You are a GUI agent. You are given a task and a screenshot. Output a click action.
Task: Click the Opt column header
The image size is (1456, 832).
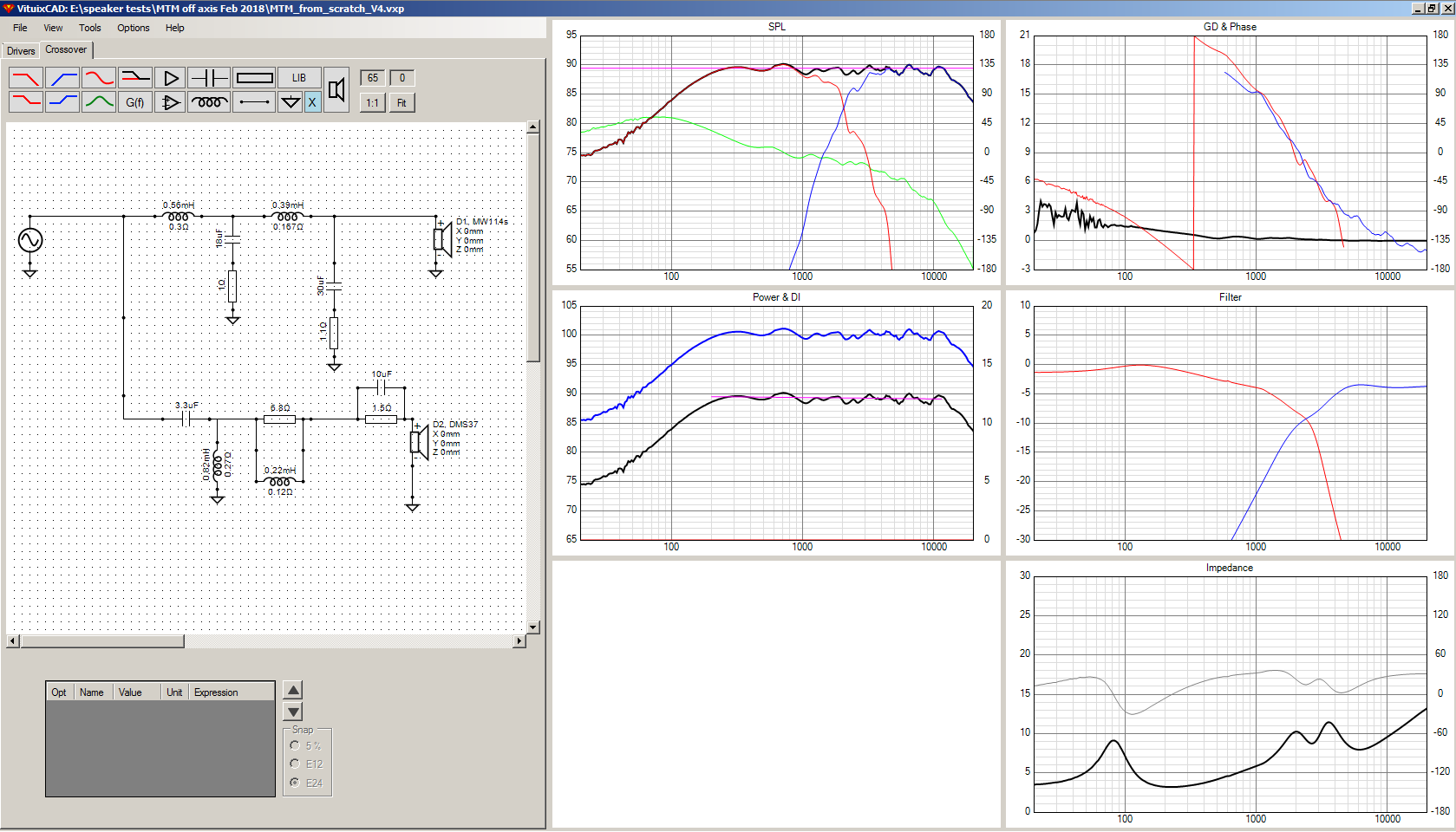[x=59, y=692]
